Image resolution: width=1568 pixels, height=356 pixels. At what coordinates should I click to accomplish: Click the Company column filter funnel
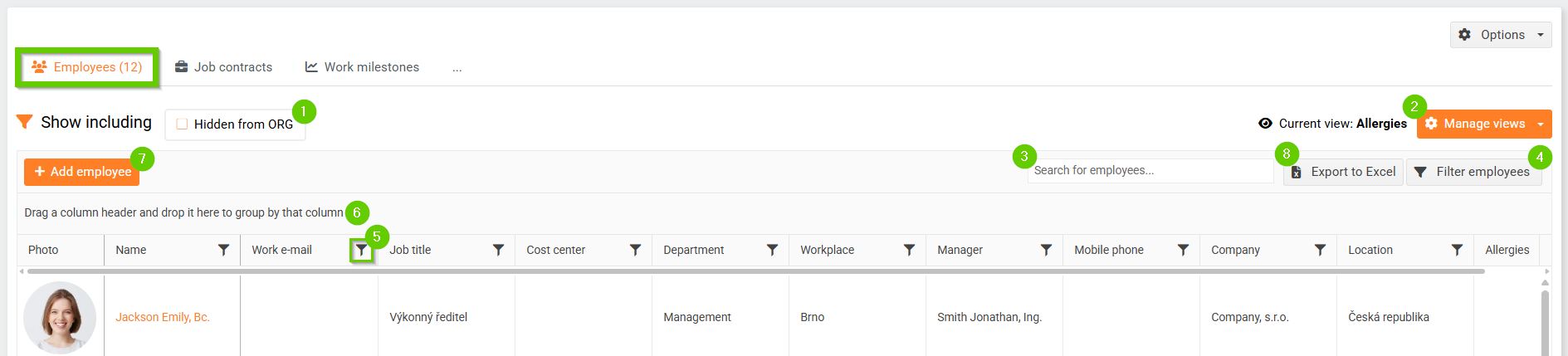point(1320,250)
